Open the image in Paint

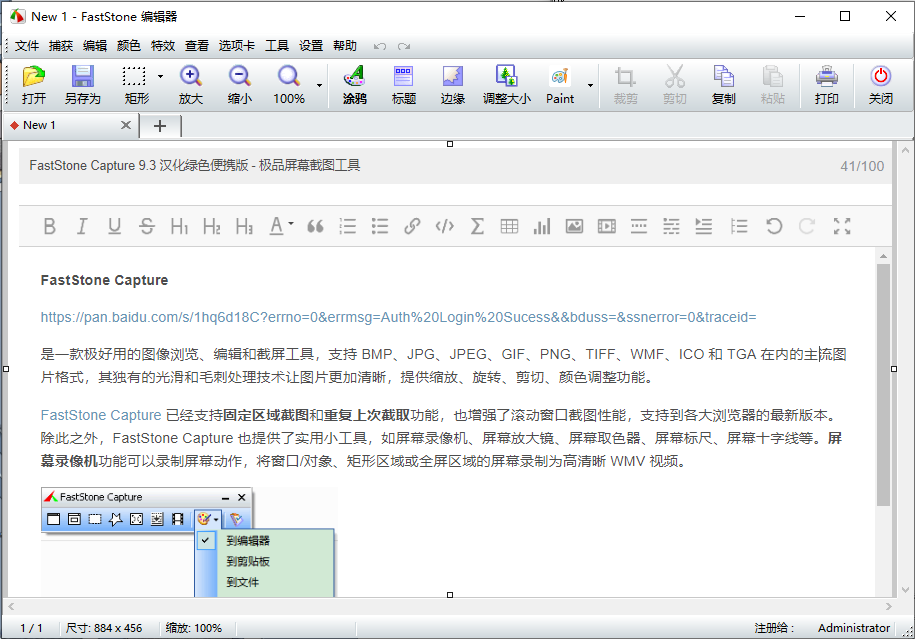pos(560,85)
